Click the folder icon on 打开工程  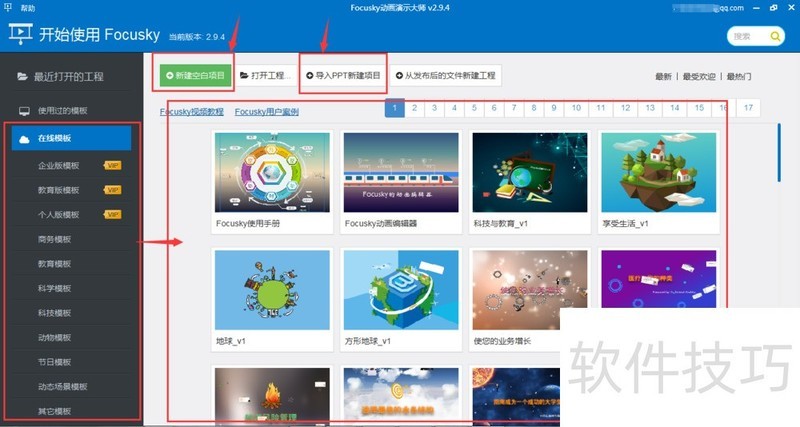coord(244,76)
